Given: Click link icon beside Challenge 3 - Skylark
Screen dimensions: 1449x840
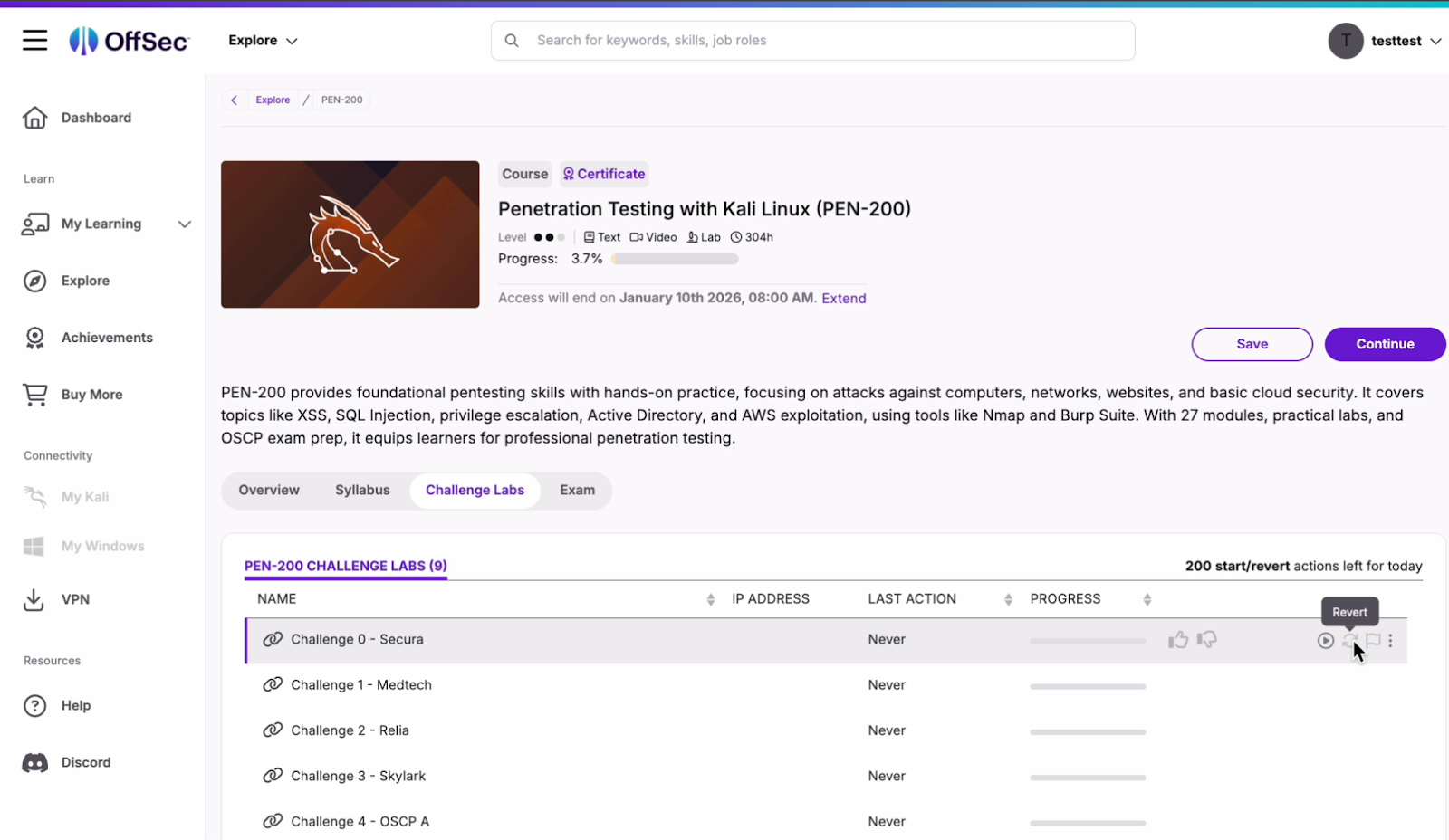Looking at the screenshot, I should pos(273,775).
